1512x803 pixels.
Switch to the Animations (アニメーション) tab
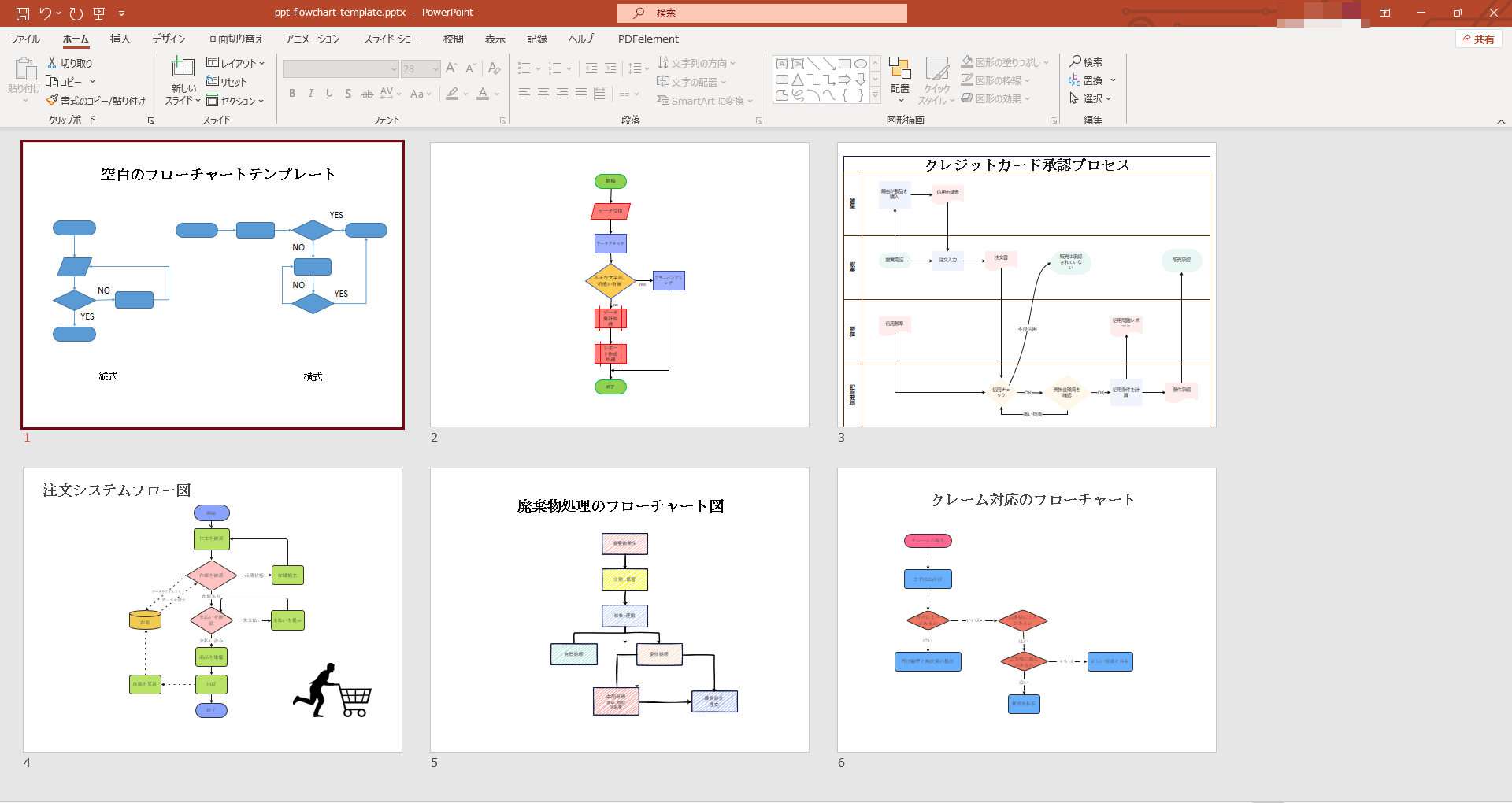pos(312,39)
